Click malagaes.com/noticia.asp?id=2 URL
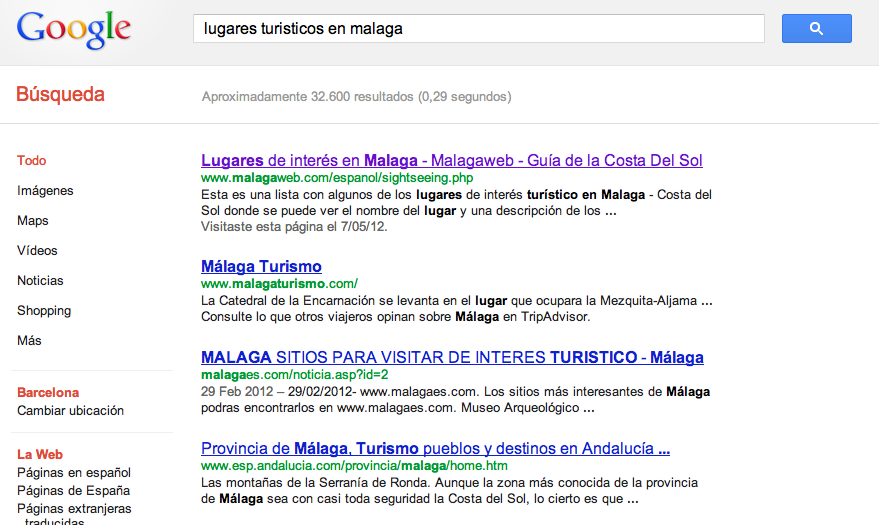The height and width of the screenshot is (525, 879). click(294, 375)
